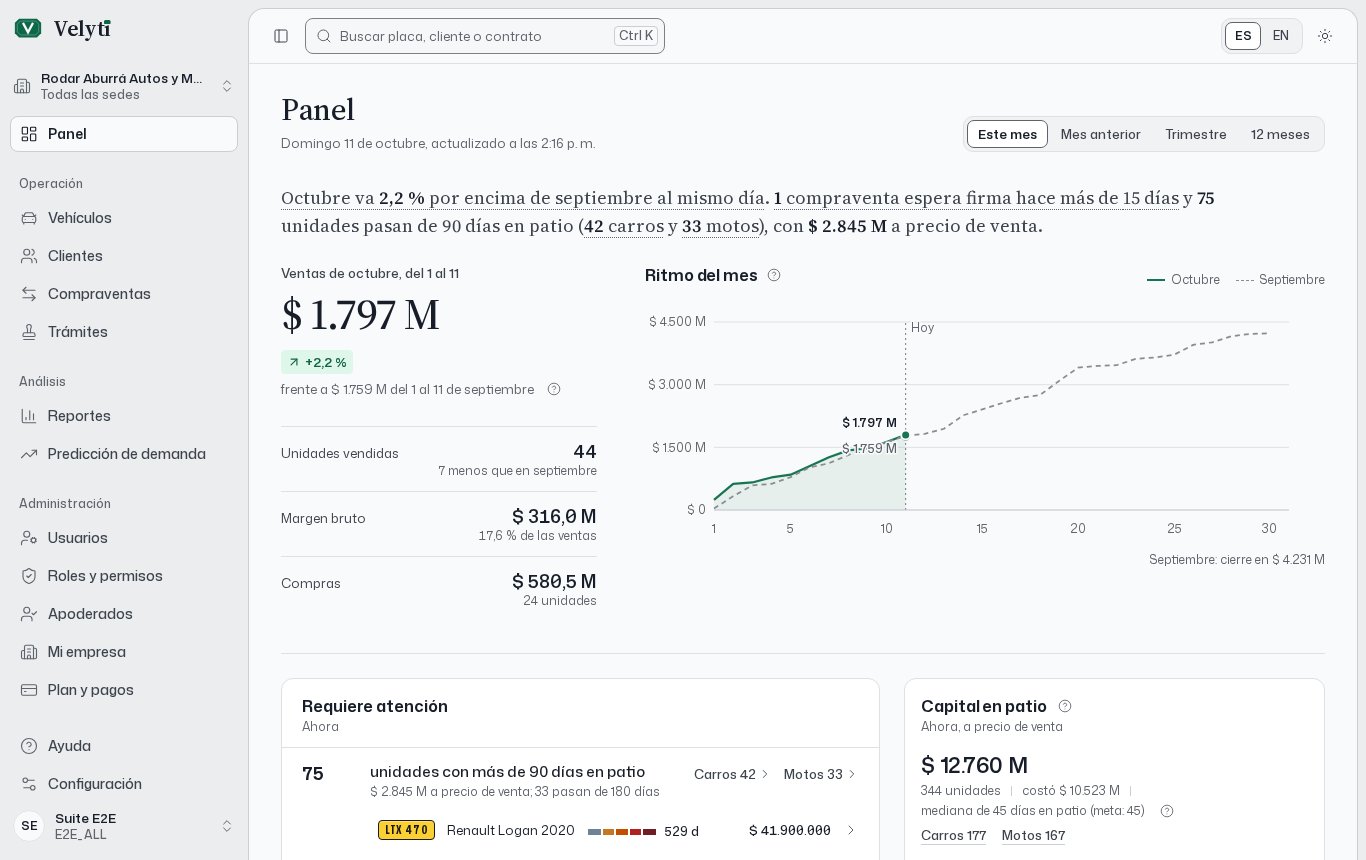Open help icon next to Capital en patio
This screenshot has height=860, width=1366.
click(x=1065, y=706)
